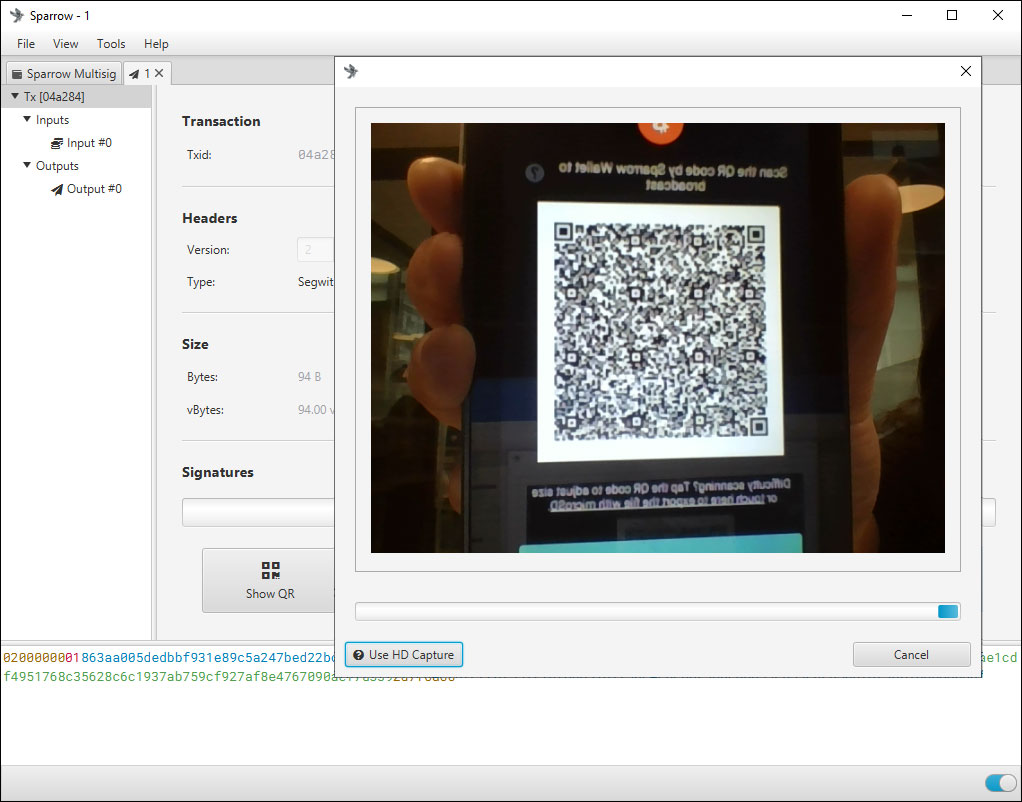This screenshot has height=802, width=1022.
Task: Collapse the Inputs tree branch
Action: click(27, 120)
